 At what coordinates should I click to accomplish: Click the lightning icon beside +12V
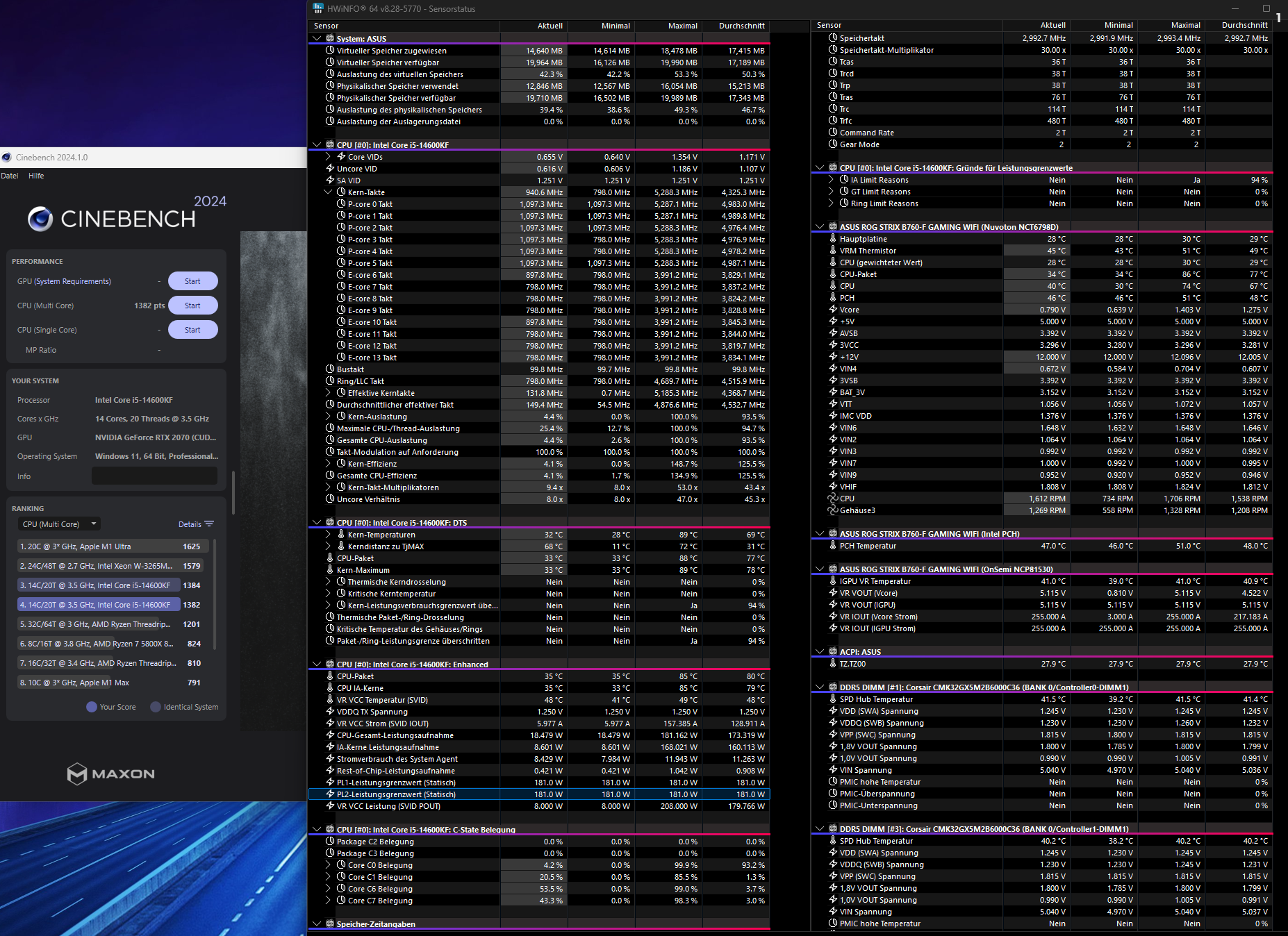pos(833,357)
